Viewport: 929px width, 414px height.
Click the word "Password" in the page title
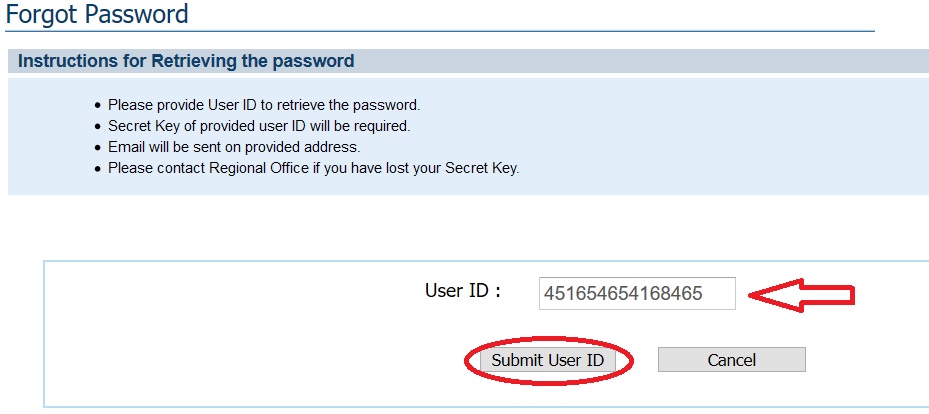(x=139, y=15)
